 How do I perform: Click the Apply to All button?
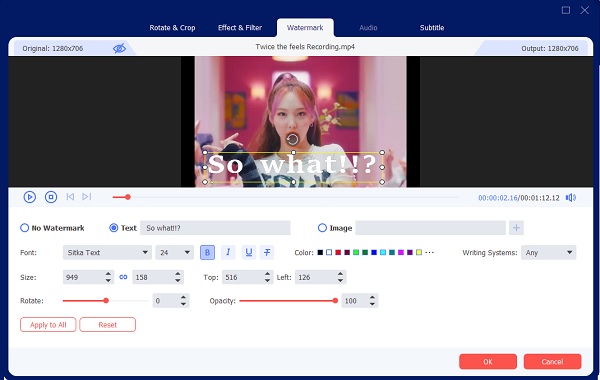48,325
